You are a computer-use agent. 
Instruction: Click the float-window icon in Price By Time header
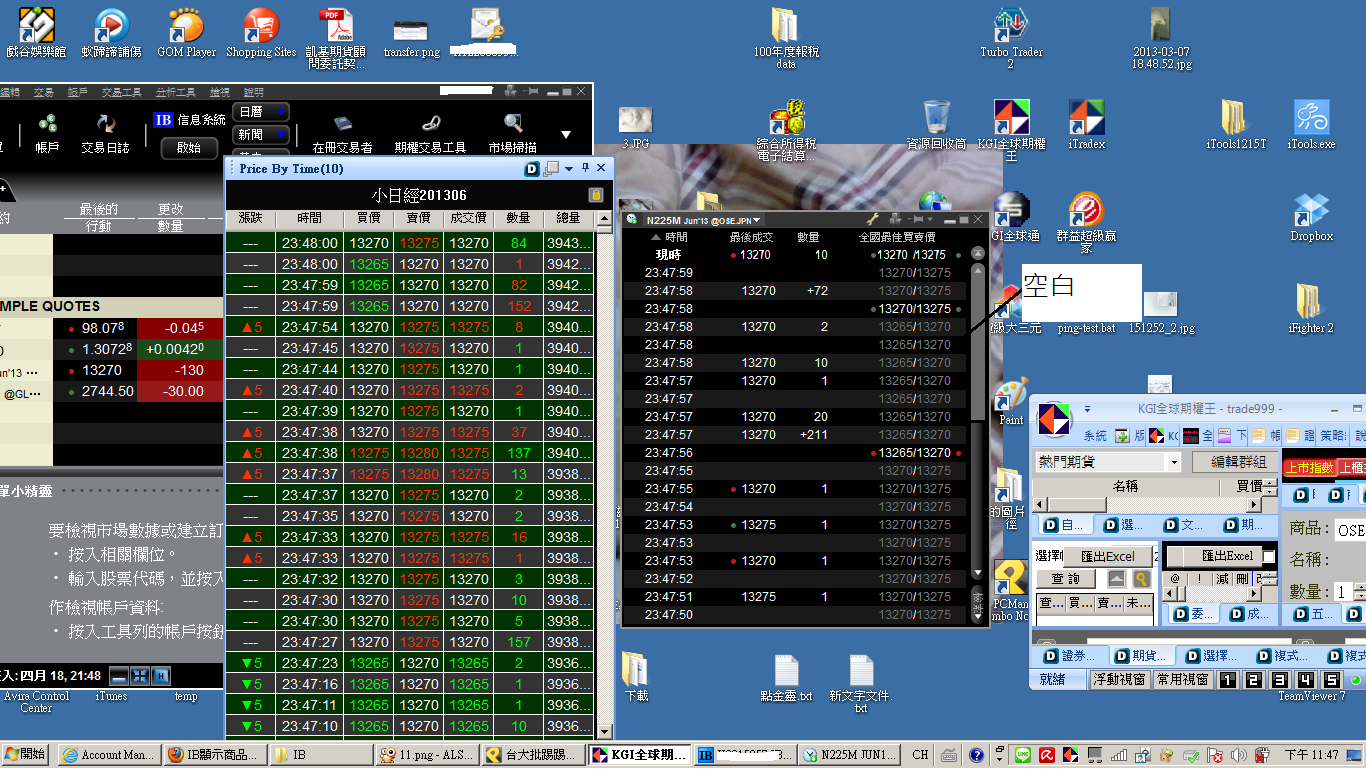click(551, 169)
